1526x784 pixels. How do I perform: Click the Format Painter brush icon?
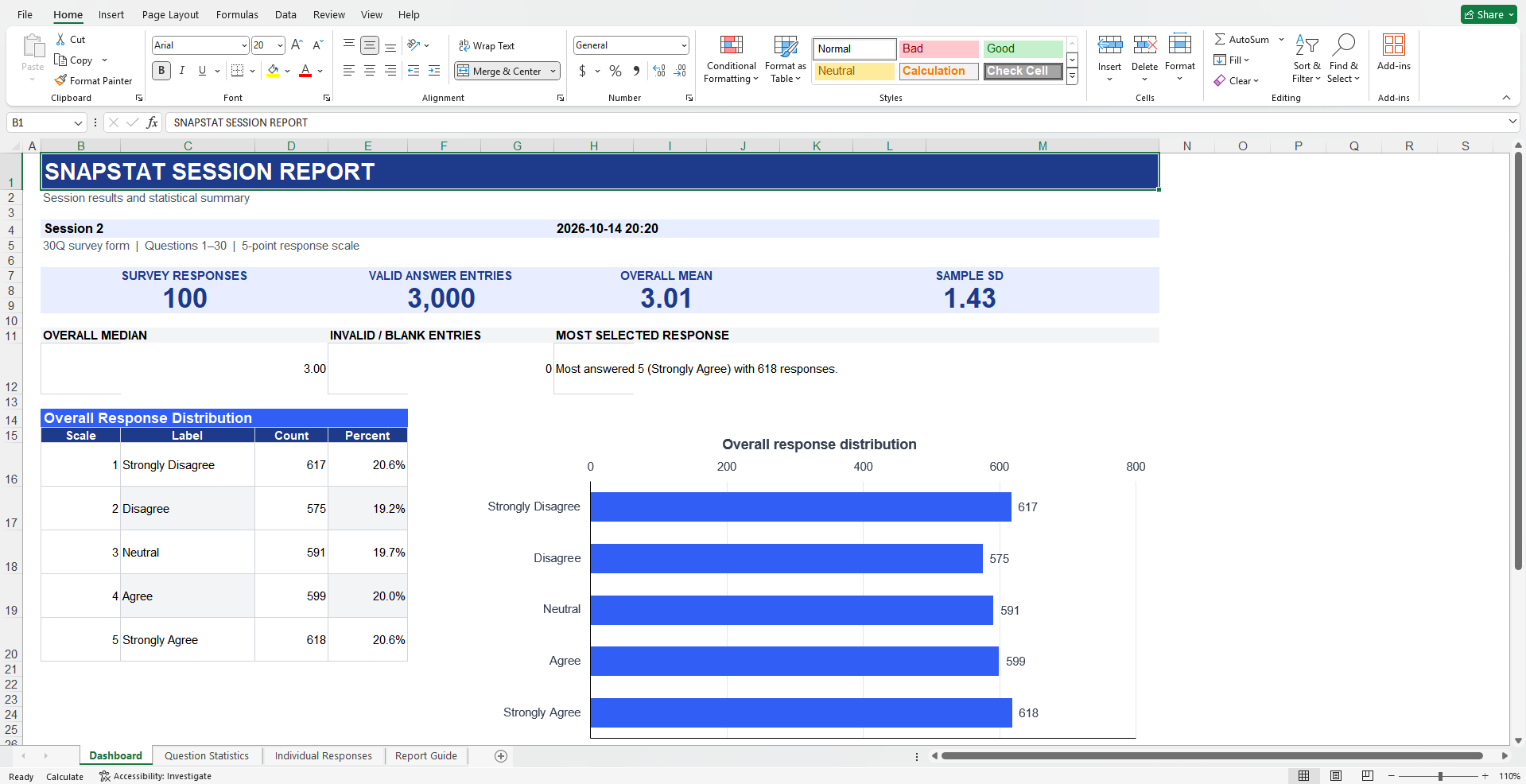[60, 80]
